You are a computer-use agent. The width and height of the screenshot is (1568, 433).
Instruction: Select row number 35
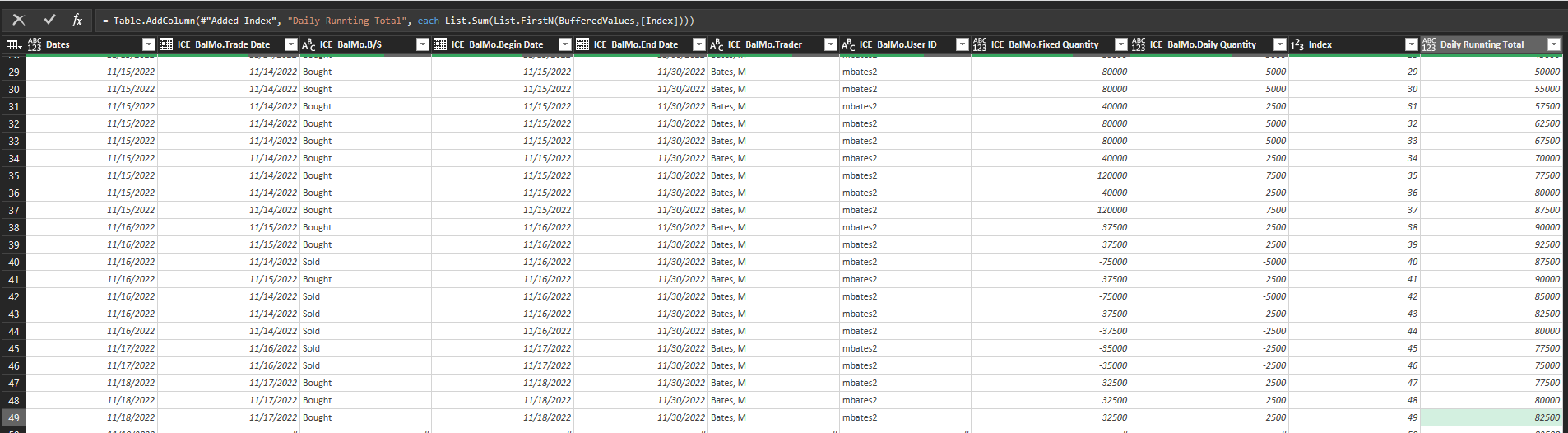click(x=14, y=175)
